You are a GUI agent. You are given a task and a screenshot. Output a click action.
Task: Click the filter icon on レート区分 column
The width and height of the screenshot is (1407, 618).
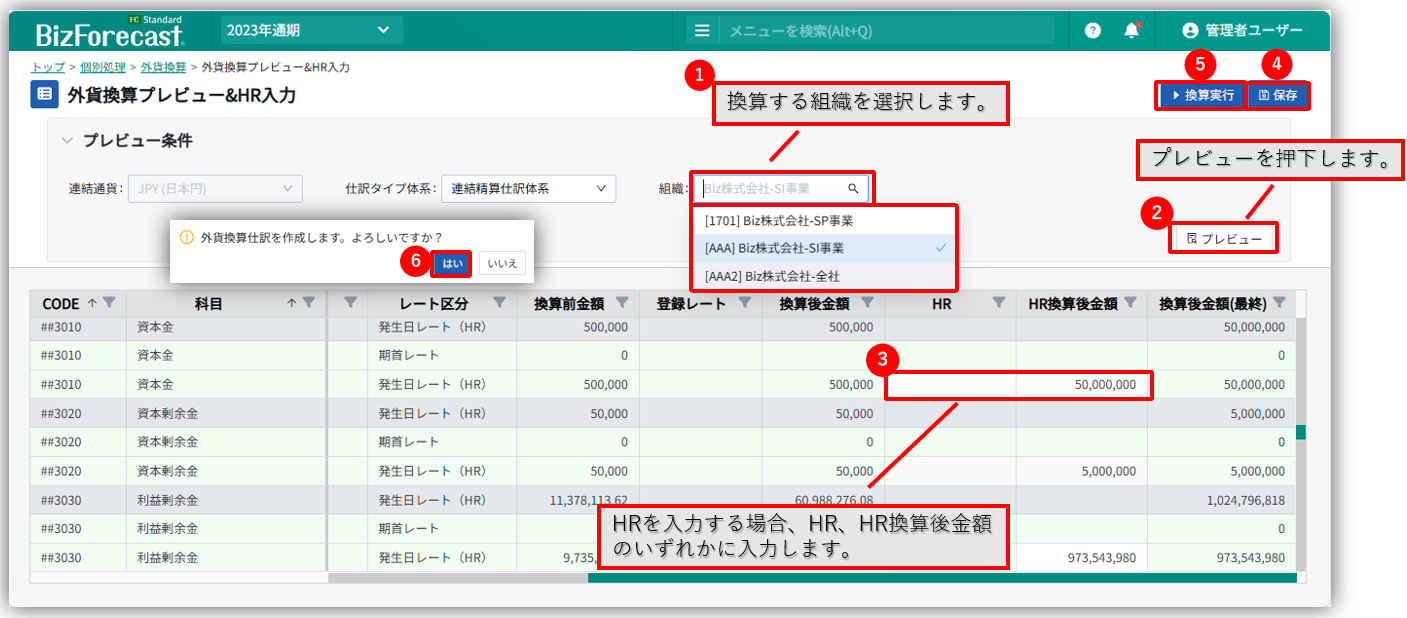pos(499,303)
